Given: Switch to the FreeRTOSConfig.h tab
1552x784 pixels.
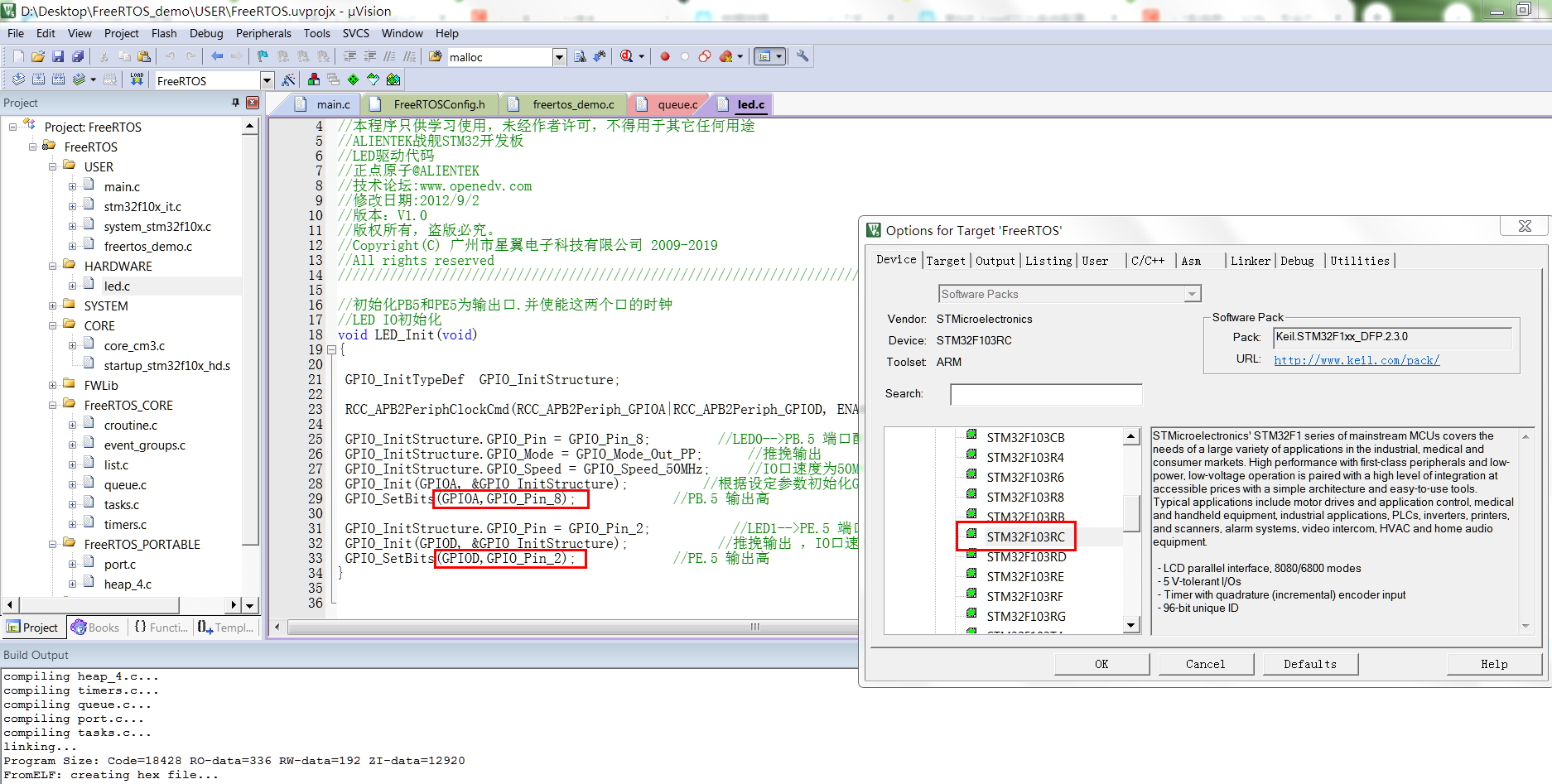Looking at the screenshot, I should [x=429, y=104].
